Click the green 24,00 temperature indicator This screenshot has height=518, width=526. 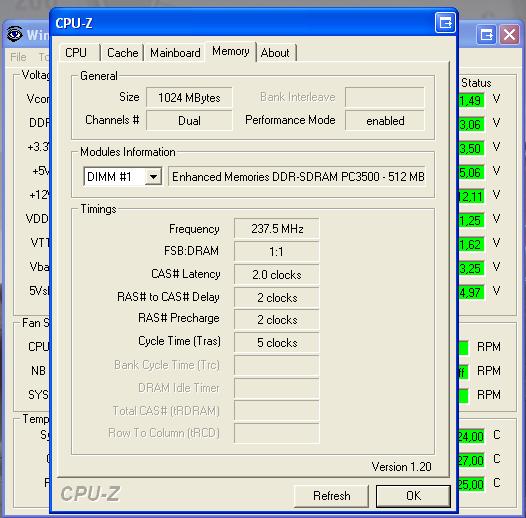pos(471,436)
